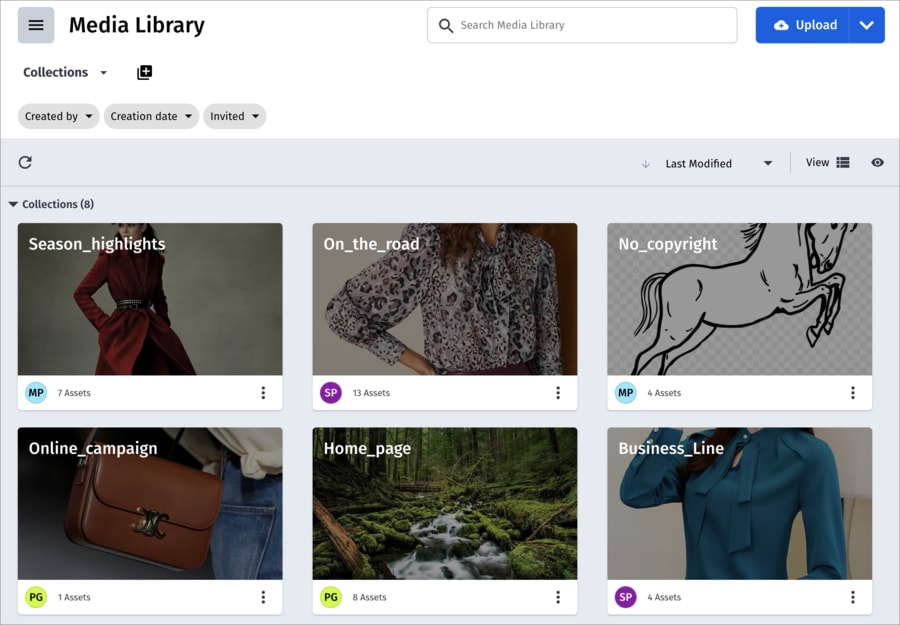Click the add new collection icon

tap(145, 72)
